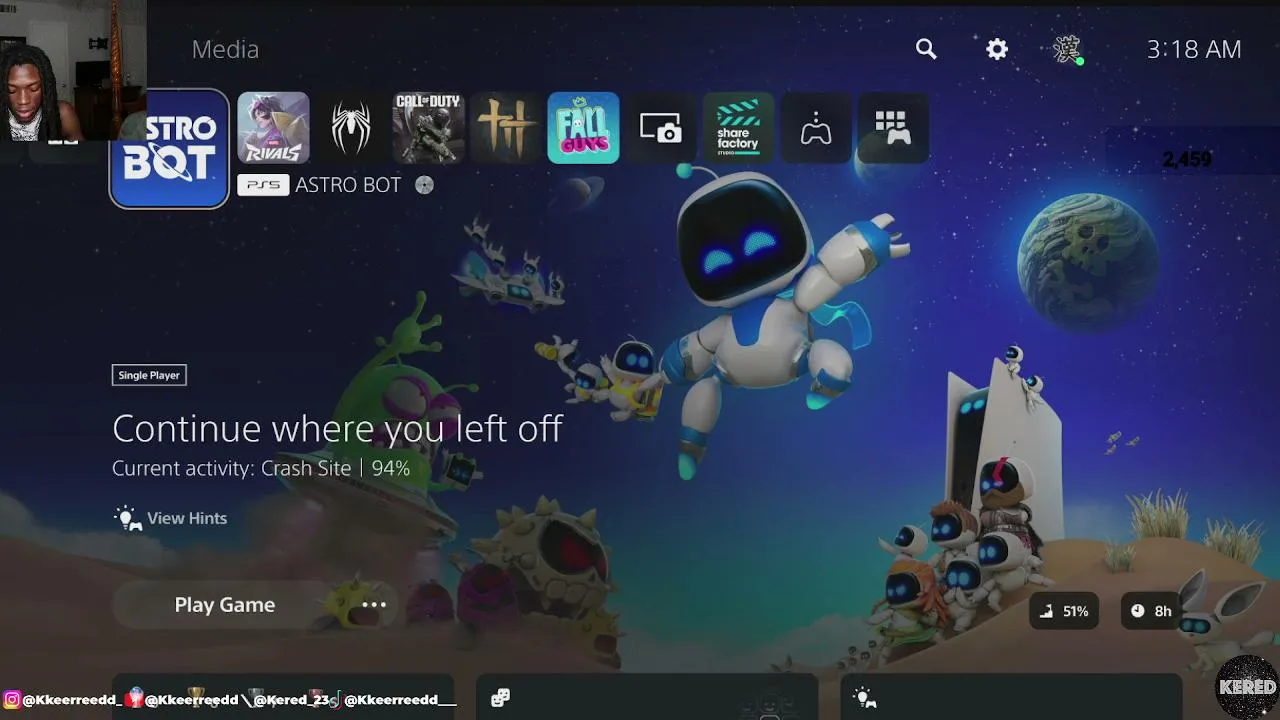Open the Marvel Rivals game tile
1280x720 pixels.
[273, 128]
